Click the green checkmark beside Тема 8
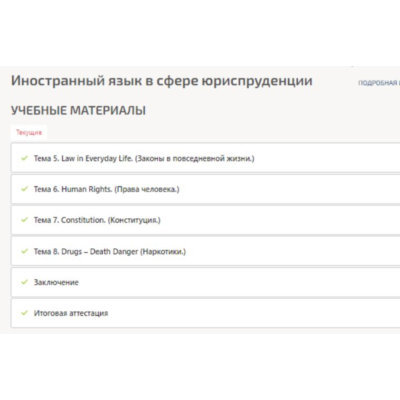 point(24,251)
